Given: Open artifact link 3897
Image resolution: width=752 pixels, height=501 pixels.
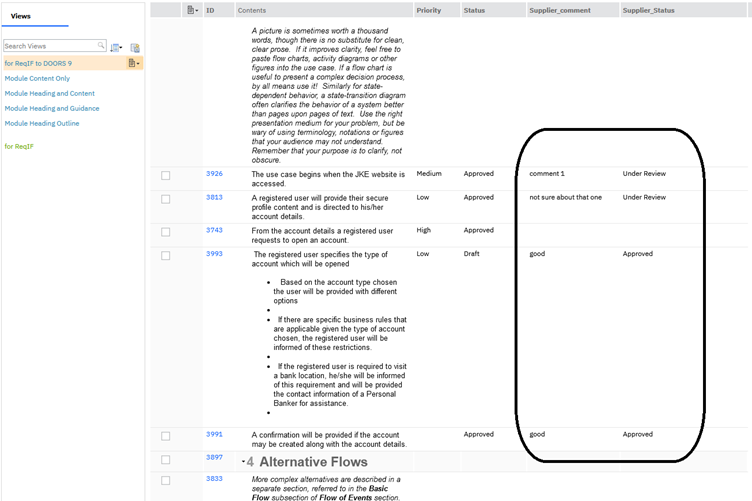Looking at the screenshot, I should (214, 458).
